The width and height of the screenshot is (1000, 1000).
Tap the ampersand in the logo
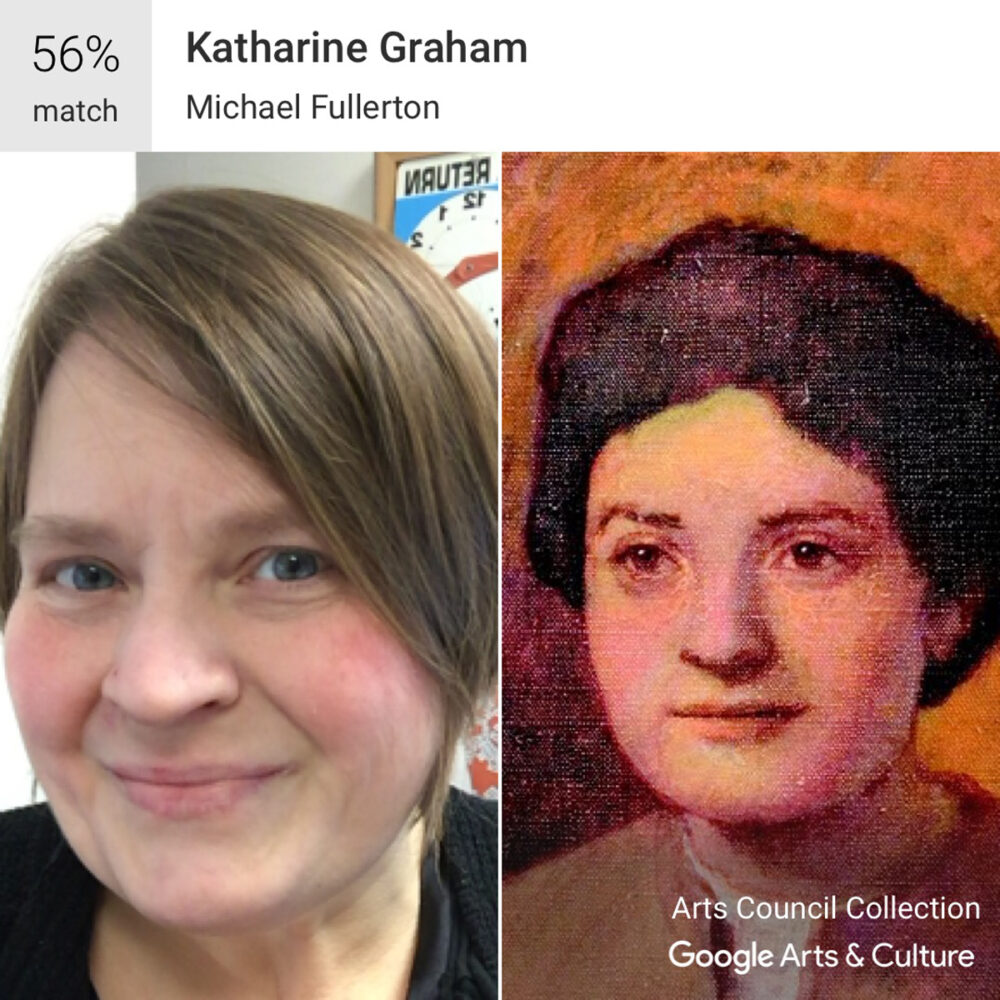click(x=854, y=955)
